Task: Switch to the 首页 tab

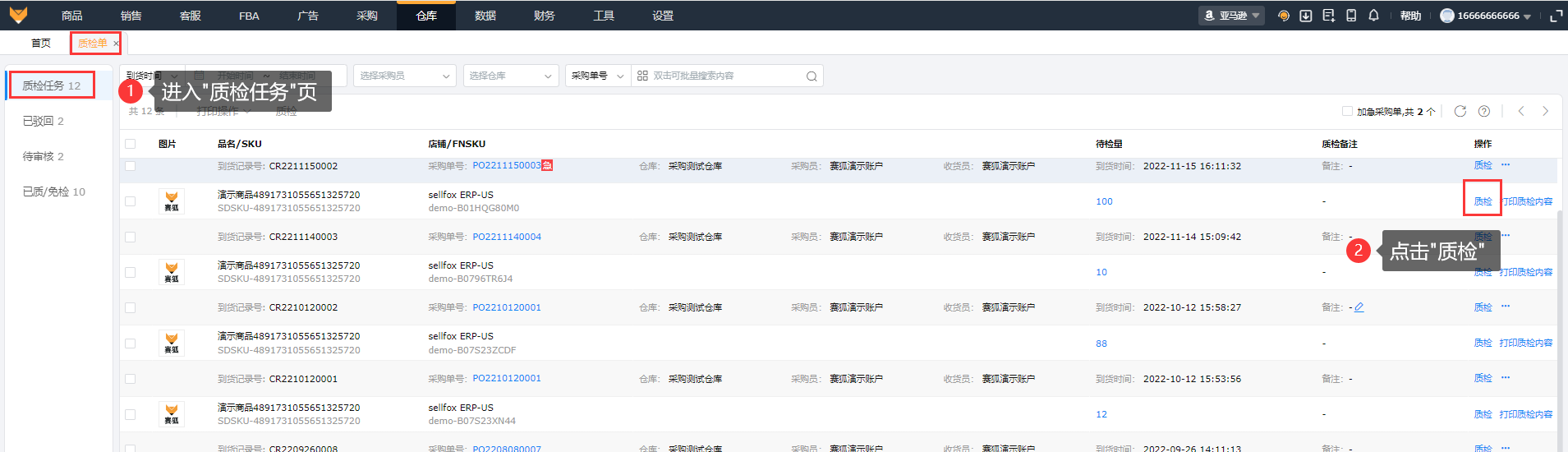Action: point(41,44)
